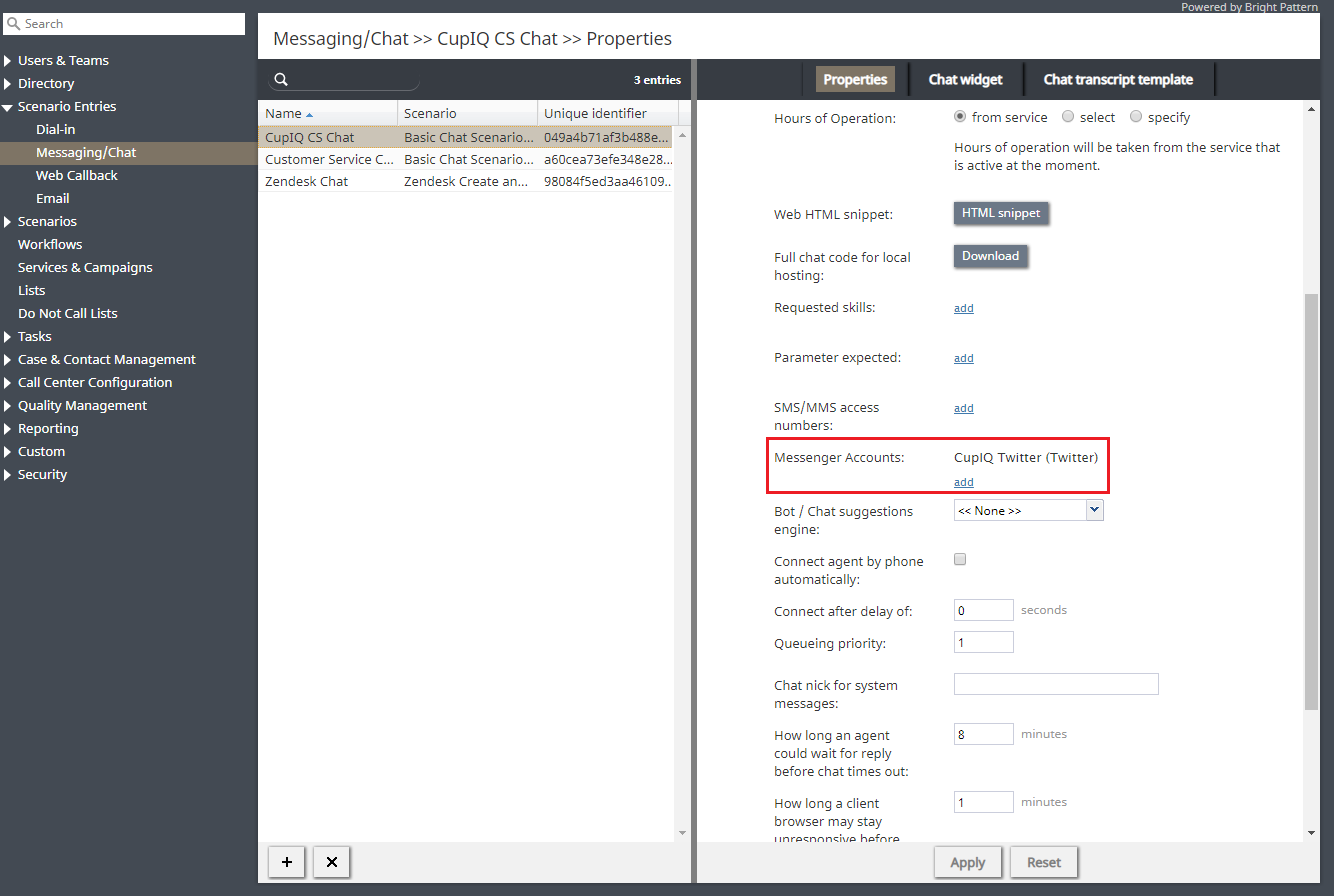Image resolution: width=1334 pixels, height=896 pixels.
Task: Expand the Tasks menu
Action: coord(8,337)
